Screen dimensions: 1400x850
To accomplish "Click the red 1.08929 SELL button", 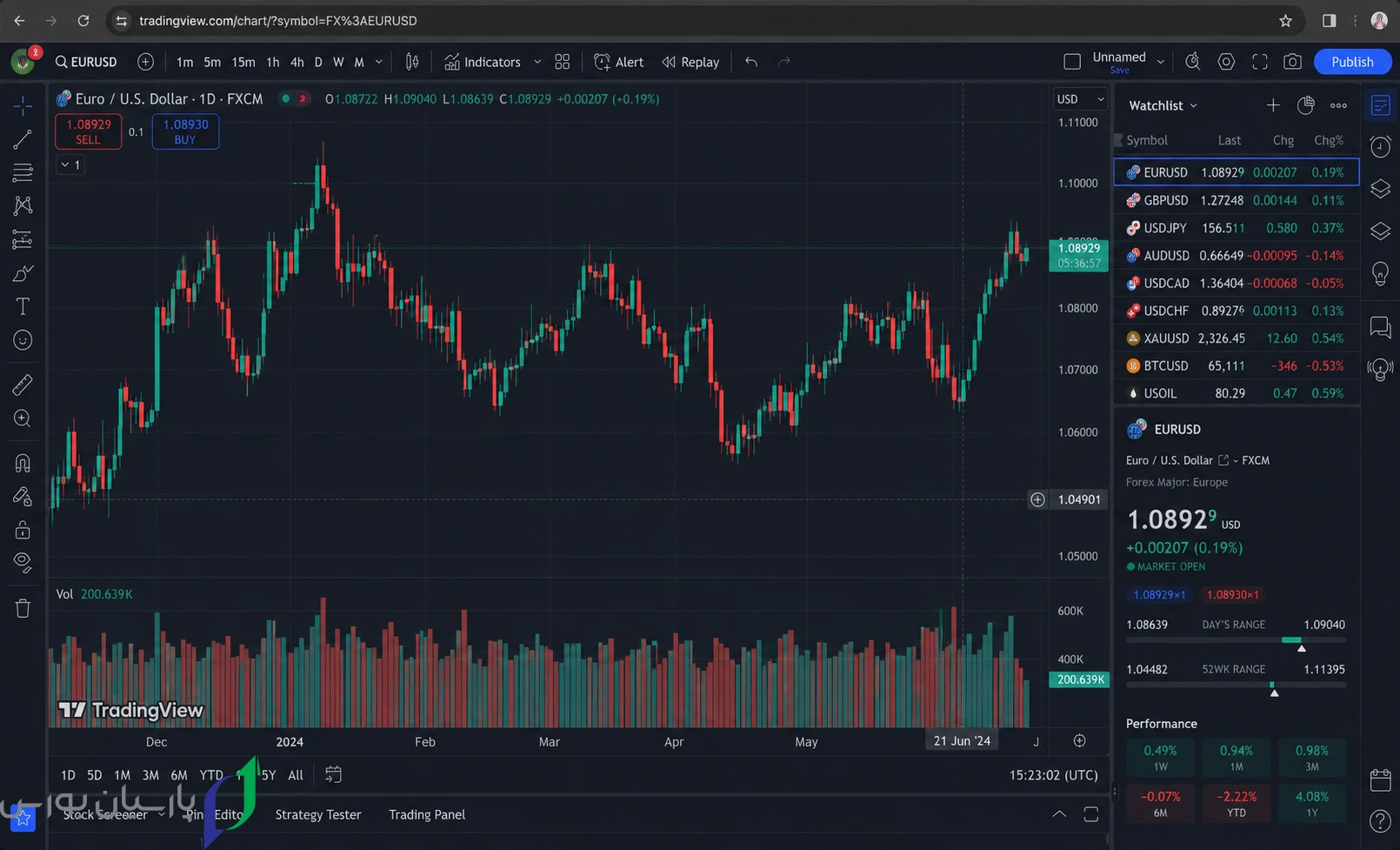I will [88, 131].
